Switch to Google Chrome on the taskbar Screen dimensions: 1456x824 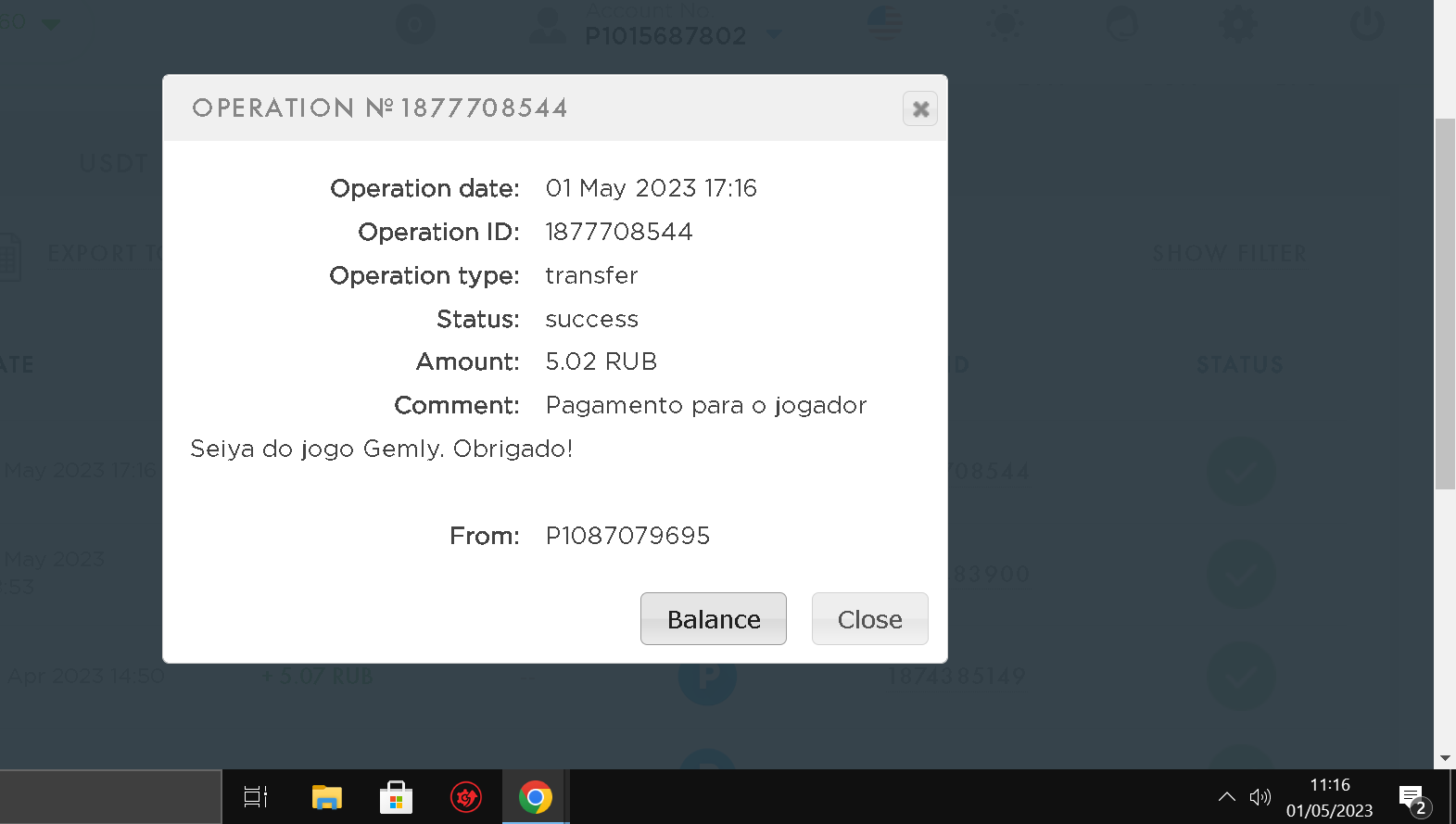click(536, 797)
